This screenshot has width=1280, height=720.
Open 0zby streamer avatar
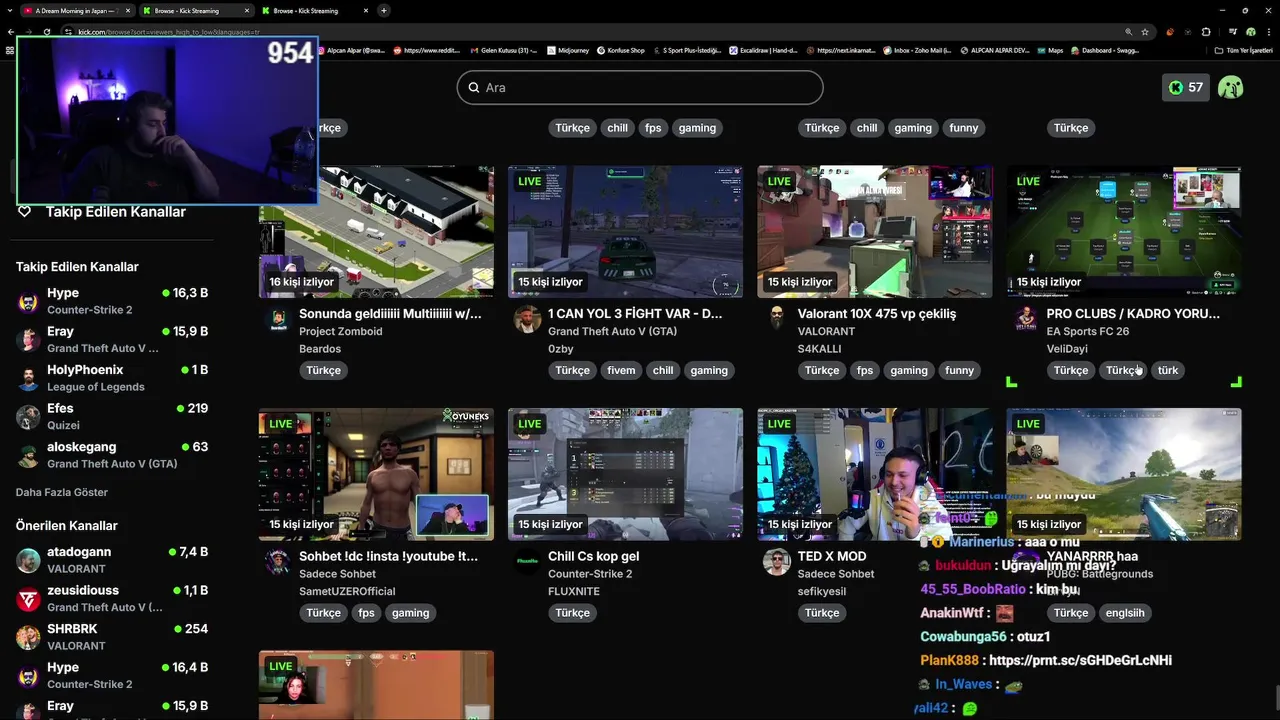(528, 320)
